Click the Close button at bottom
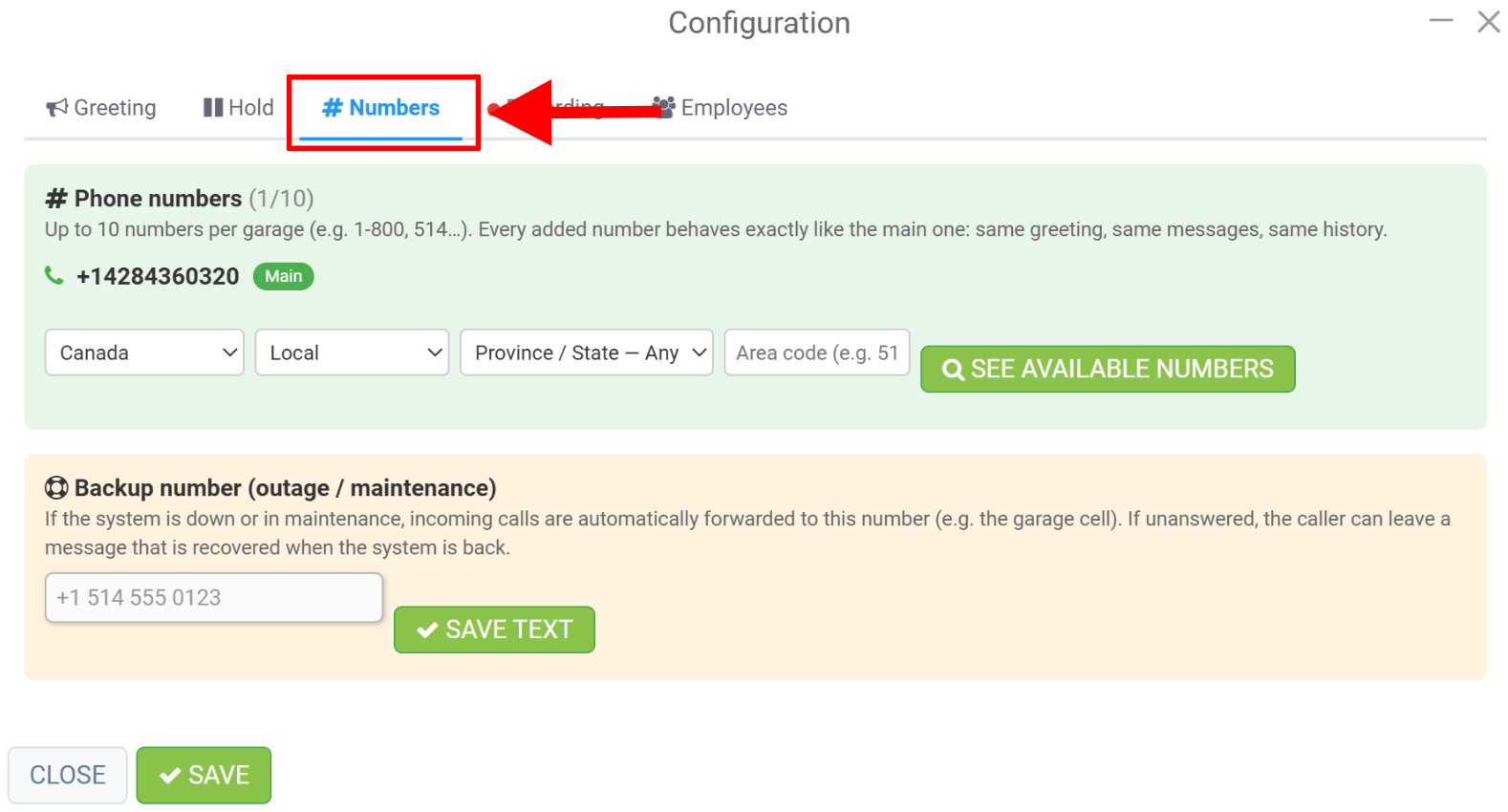 (x=68, y=775)
